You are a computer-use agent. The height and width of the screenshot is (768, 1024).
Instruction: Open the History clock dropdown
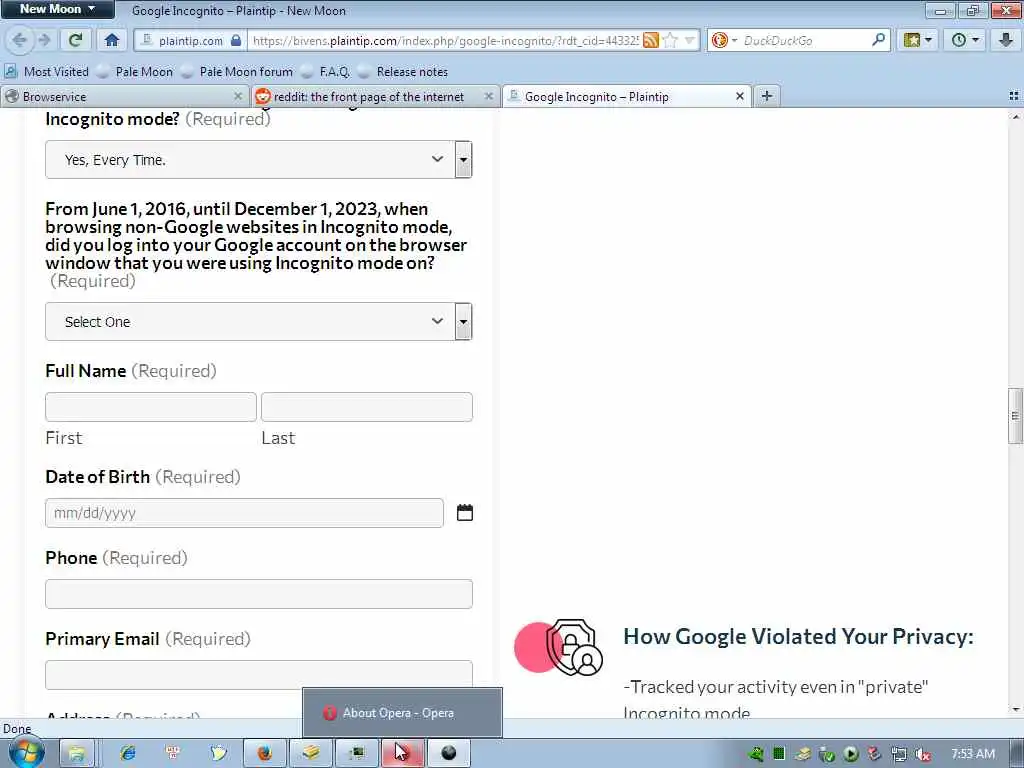point(966,40)
